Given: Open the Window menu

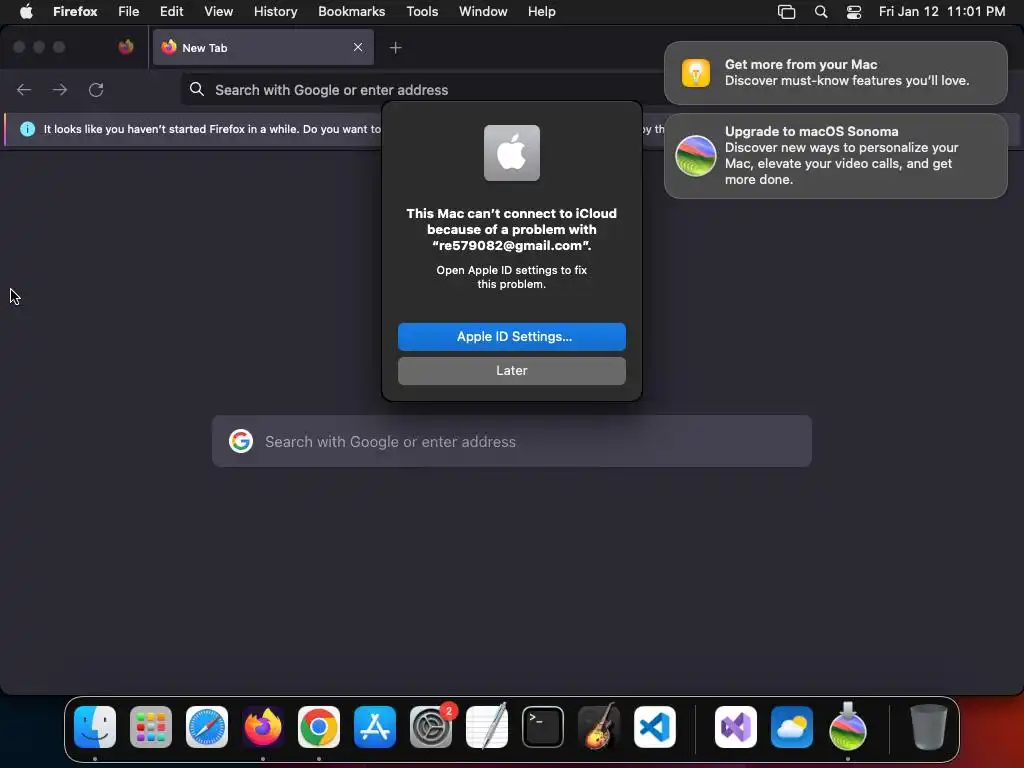Looking at the screenshot, I should pos(483,11).
